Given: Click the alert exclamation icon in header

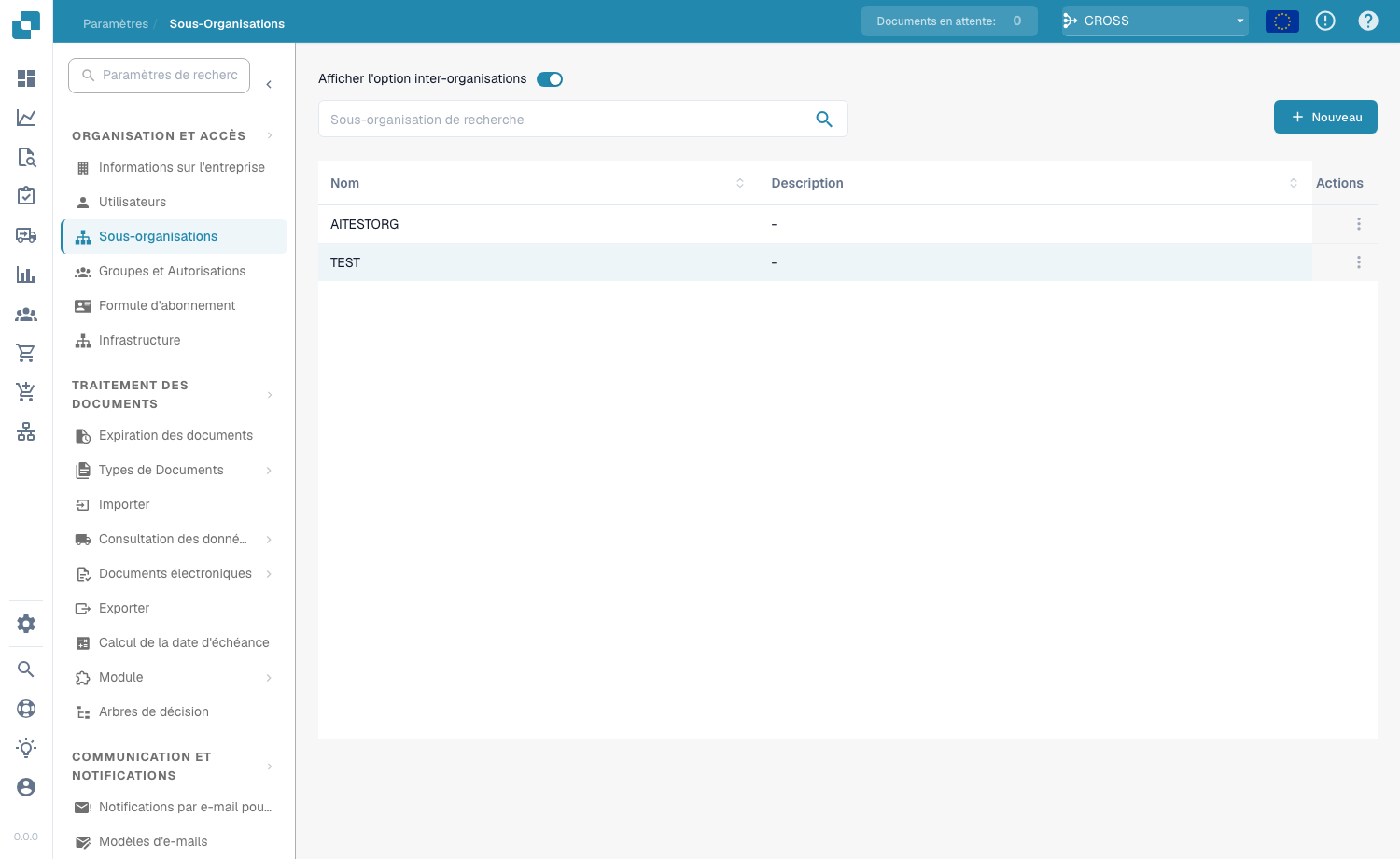Looking at the screenshot, I should (1325, 21).
